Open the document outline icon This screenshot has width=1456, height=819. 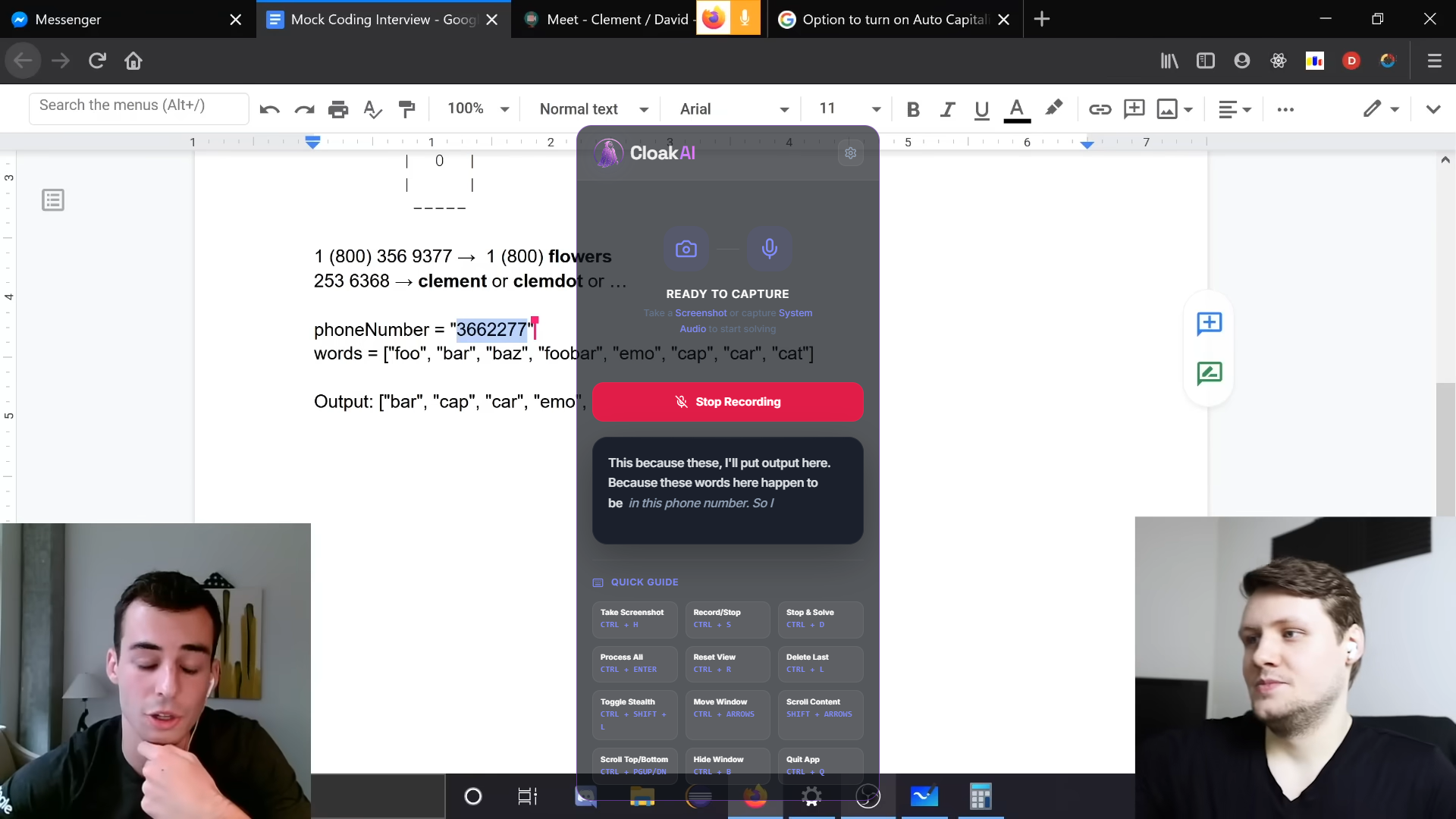tap(53, 200)
